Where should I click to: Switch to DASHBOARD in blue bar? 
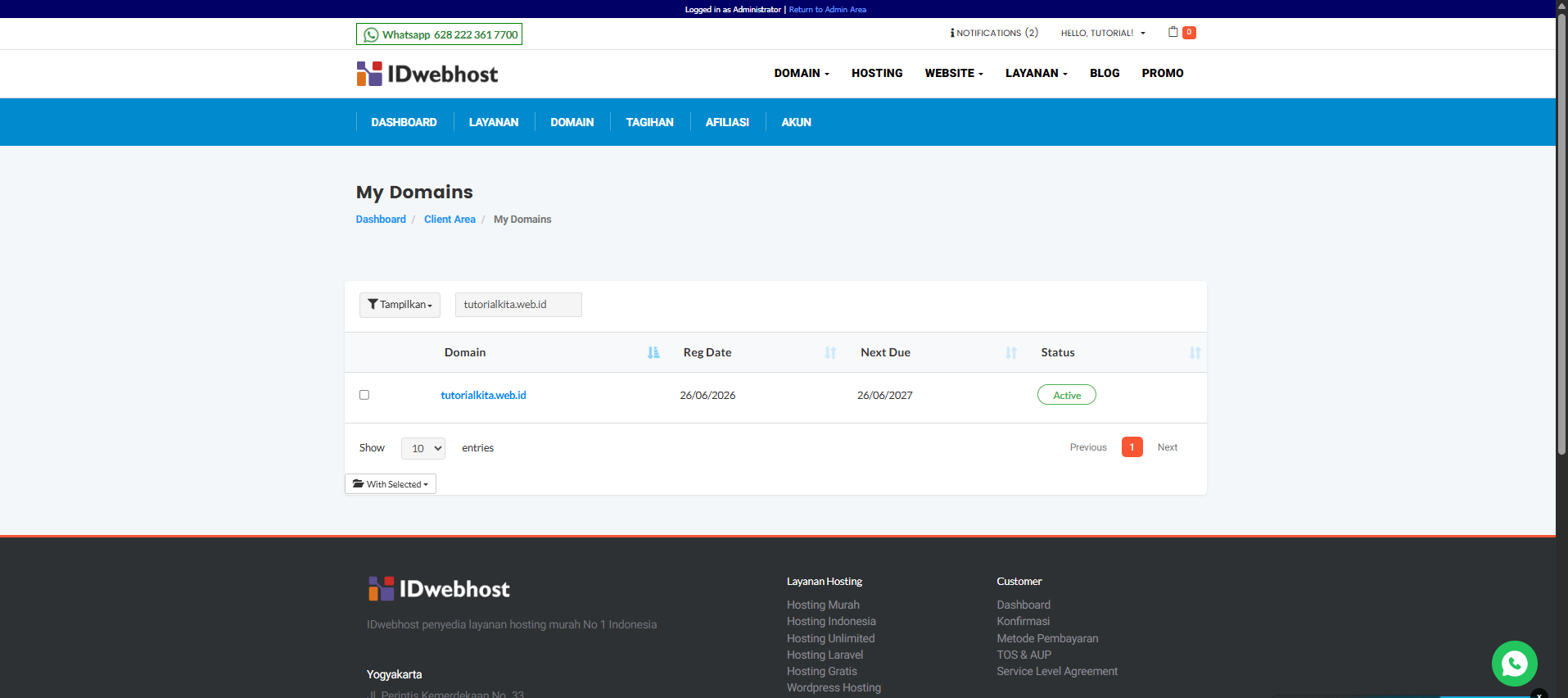pos(404,122)
